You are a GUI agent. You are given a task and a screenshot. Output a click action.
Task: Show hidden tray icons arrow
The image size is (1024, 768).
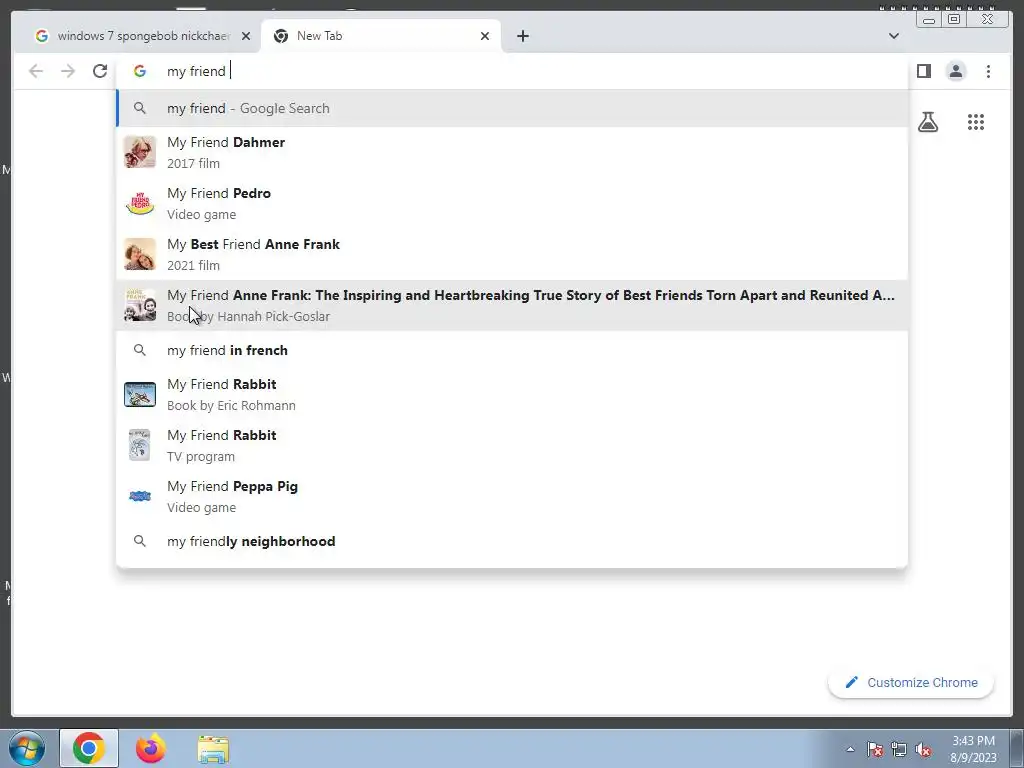(x=850, y=749)
